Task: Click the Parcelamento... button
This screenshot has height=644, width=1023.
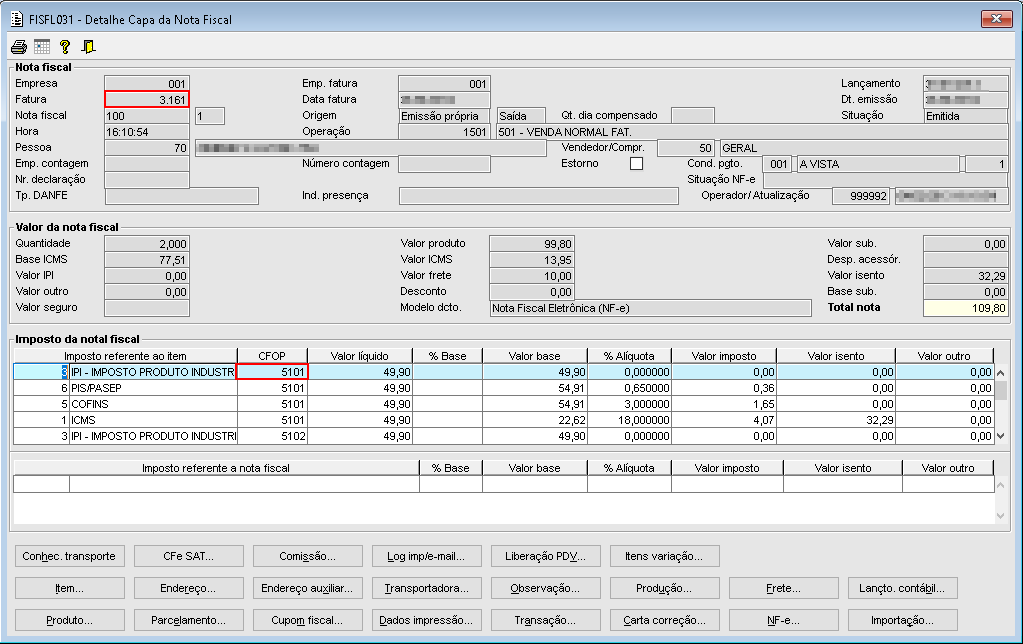Action: (x=189, y=621)
